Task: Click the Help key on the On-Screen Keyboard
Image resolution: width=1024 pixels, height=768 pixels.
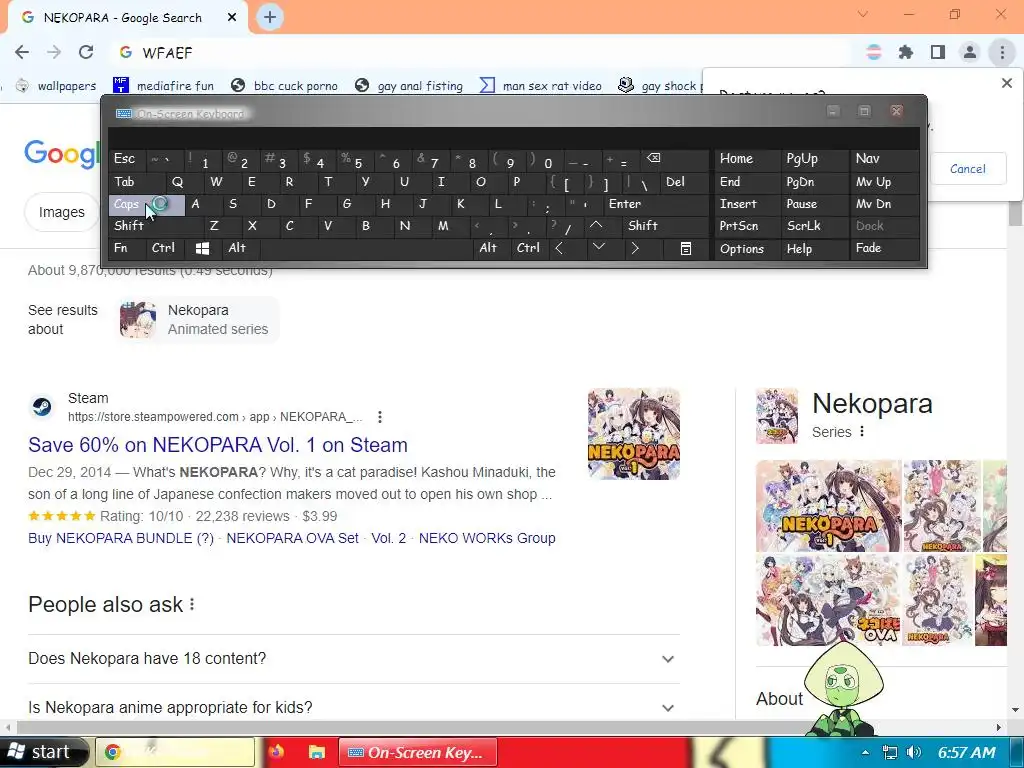Action: click(x=814, y=248)
